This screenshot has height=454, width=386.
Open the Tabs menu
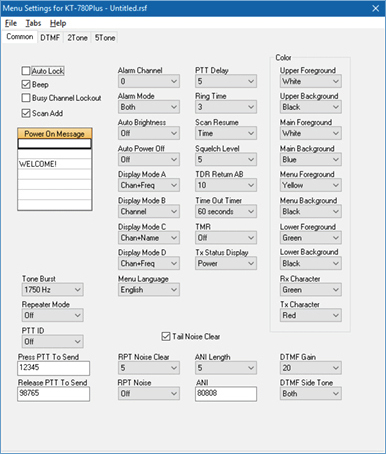(33, 23)
